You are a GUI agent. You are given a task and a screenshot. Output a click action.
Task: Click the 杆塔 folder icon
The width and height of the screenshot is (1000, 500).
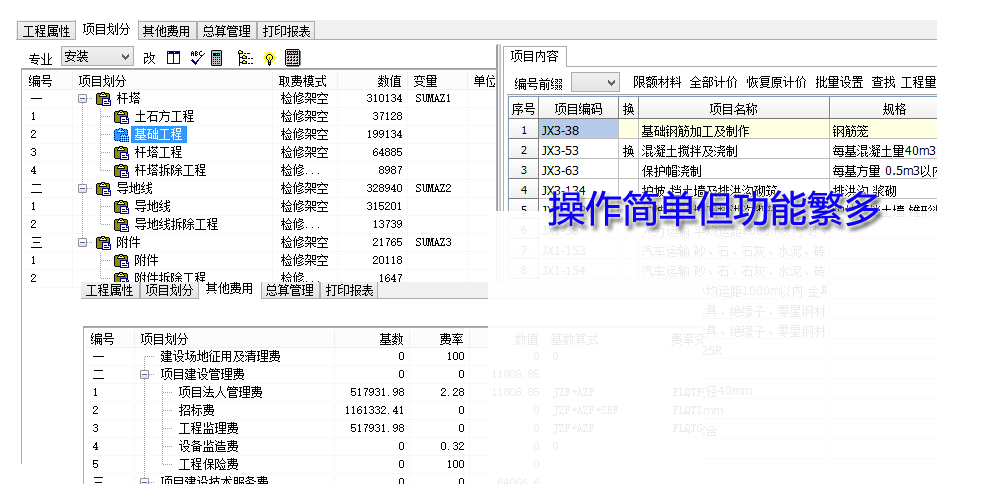(x=103, y=99)
